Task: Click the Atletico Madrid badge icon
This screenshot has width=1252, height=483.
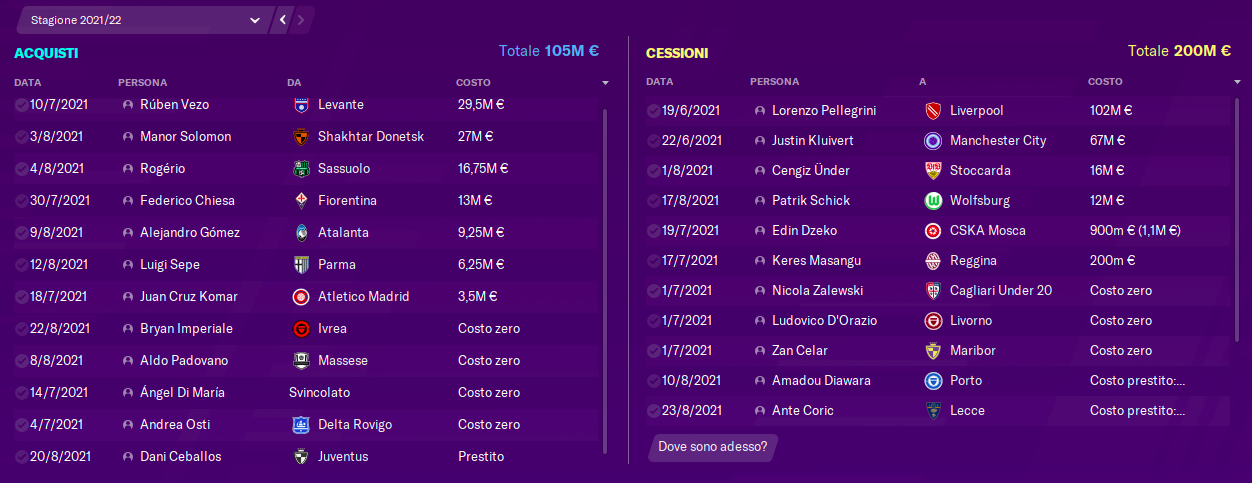Action: coord(301,297)
